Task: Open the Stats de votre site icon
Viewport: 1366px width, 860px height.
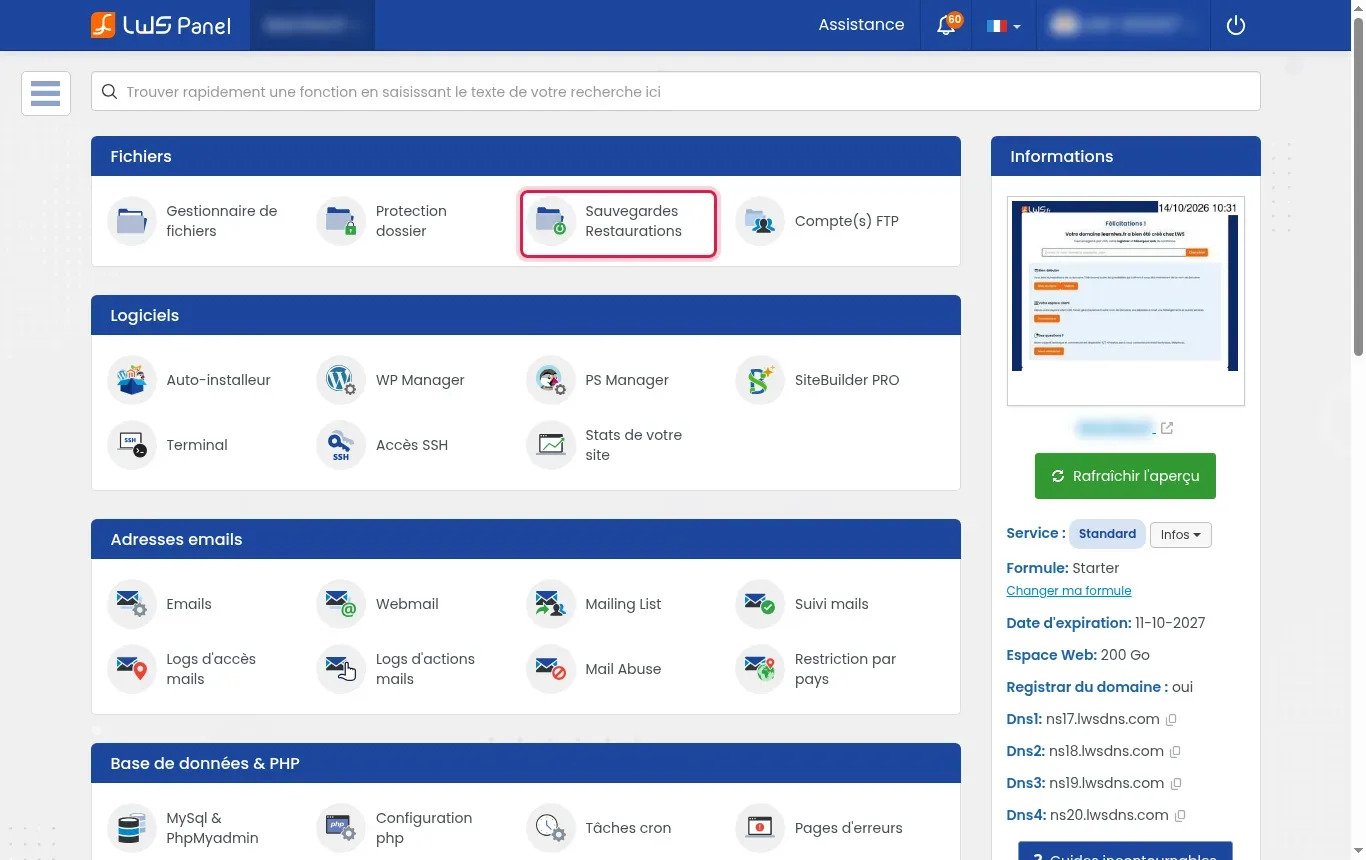Action: coord(551,445)
